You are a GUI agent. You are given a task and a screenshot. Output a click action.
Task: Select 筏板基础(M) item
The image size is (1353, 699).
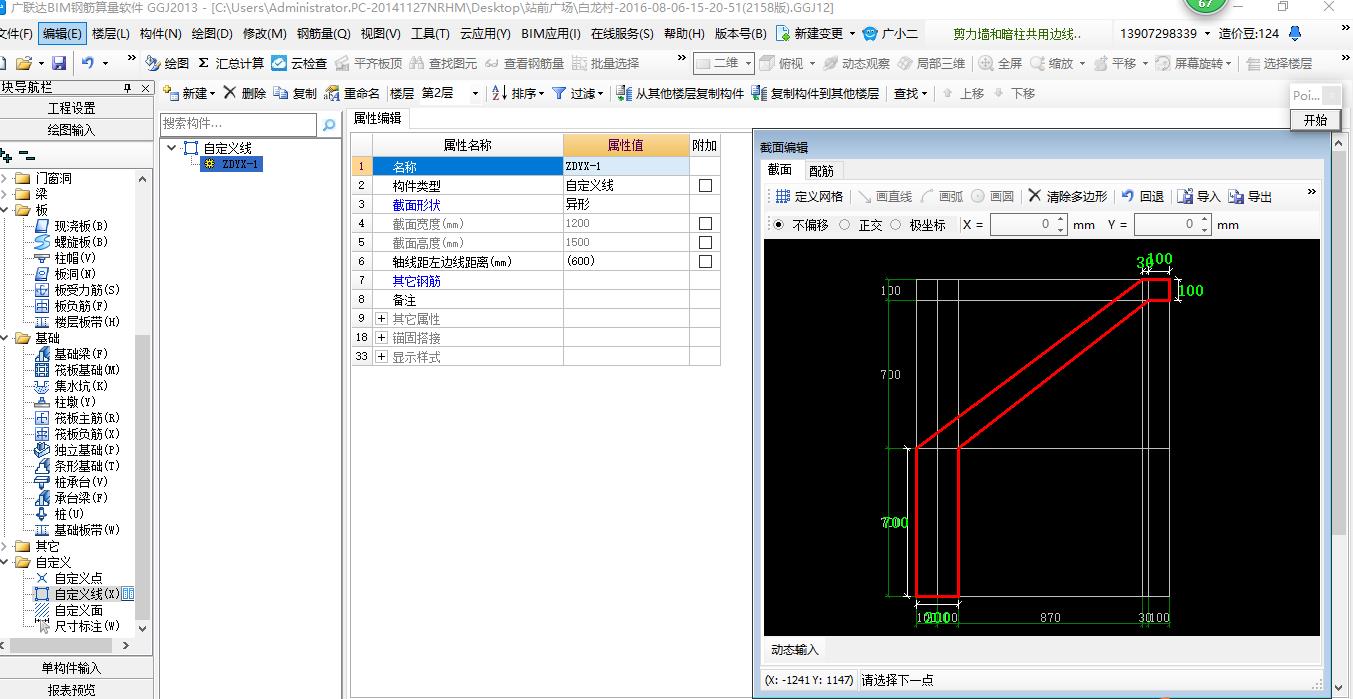pyautogui.click(x=86, y=370)
